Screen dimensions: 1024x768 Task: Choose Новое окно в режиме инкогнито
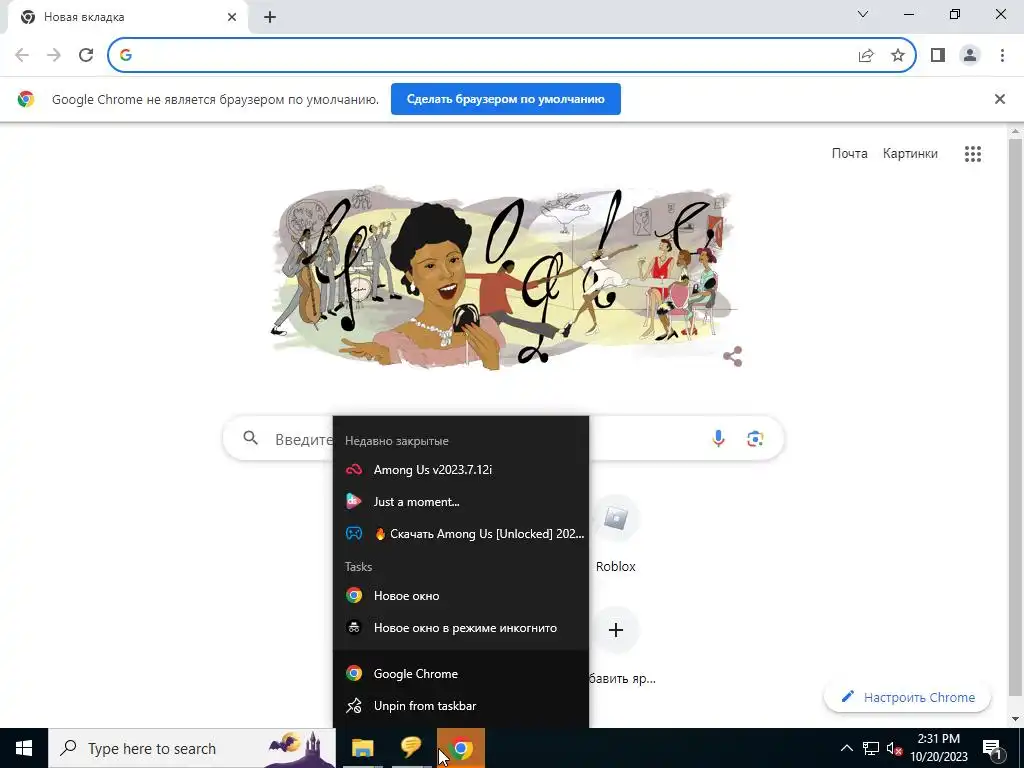click(461, 628)
